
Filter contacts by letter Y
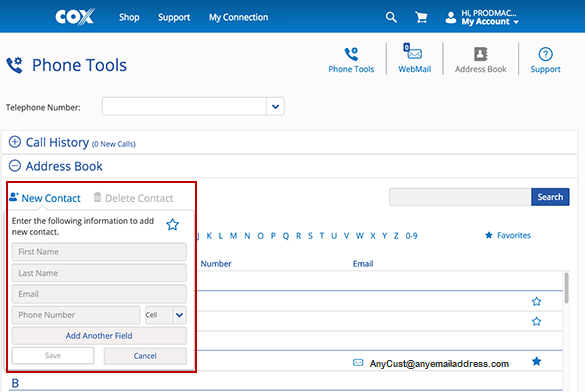click(384, 236)
